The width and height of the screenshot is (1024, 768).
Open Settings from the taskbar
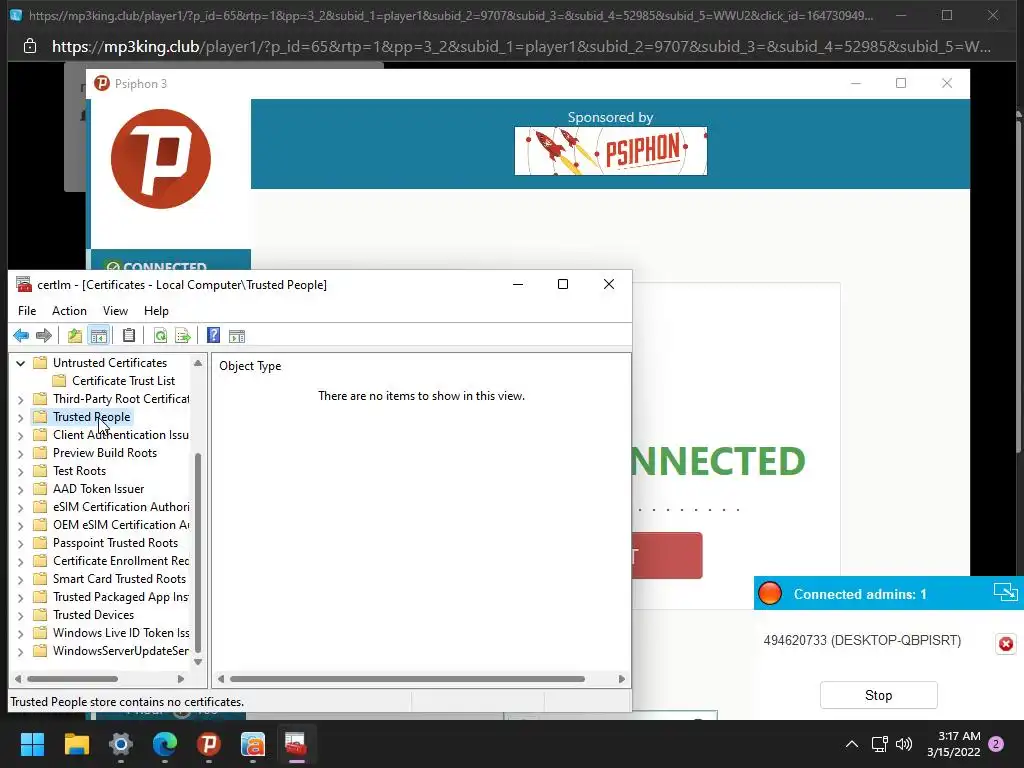point(121,744)
